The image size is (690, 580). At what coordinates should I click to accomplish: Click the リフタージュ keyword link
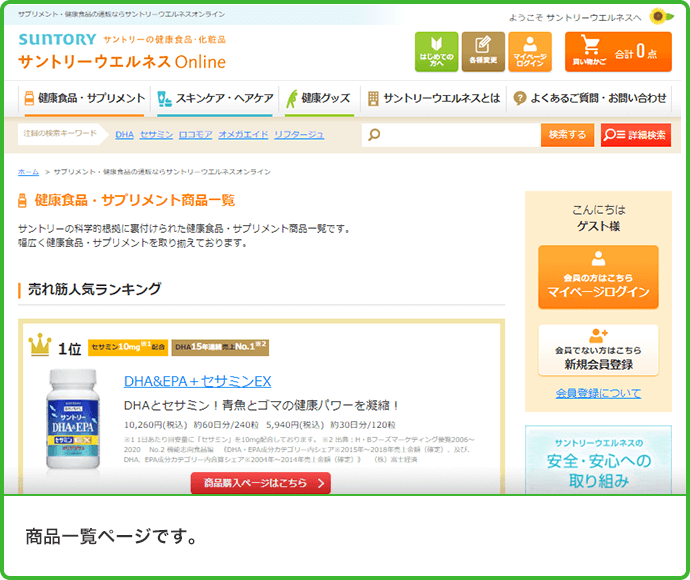pos(299,135)
